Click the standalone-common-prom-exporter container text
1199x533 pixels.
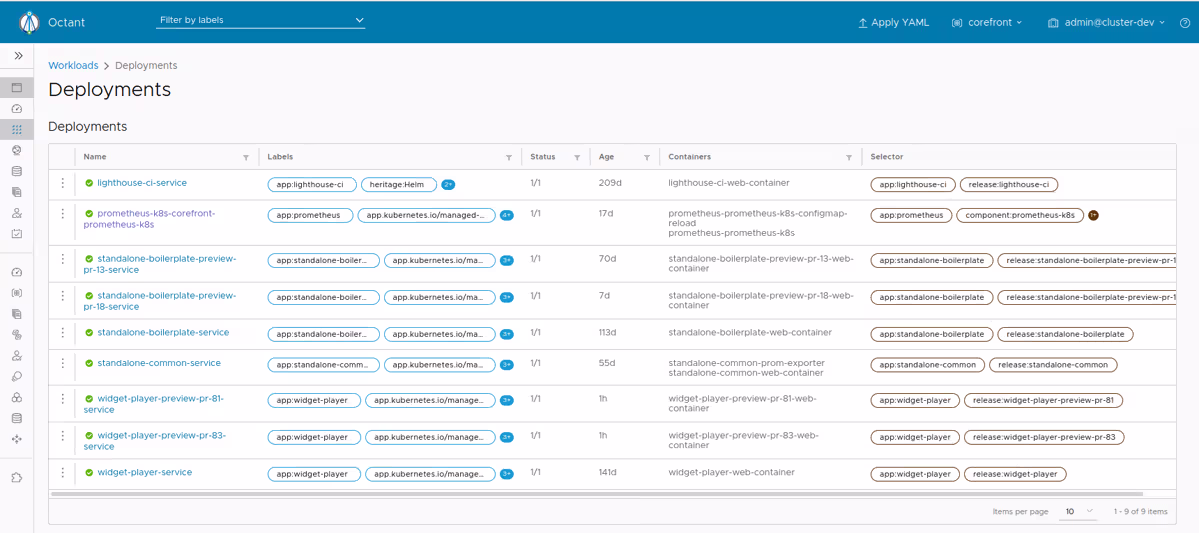click(x=746, y=362)
